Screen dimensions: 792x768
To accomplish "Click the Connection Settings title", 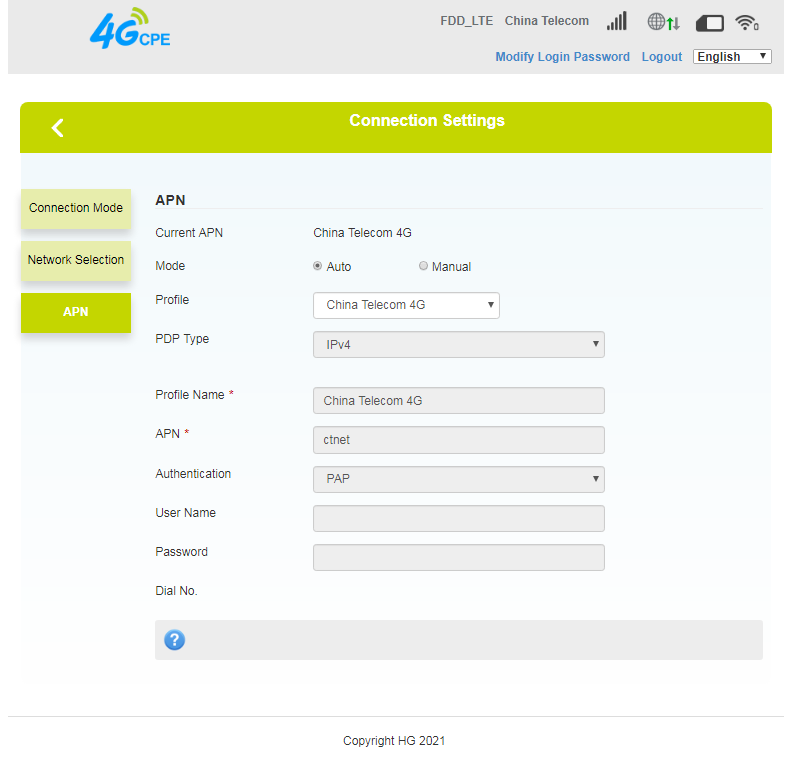I will 427,120.
